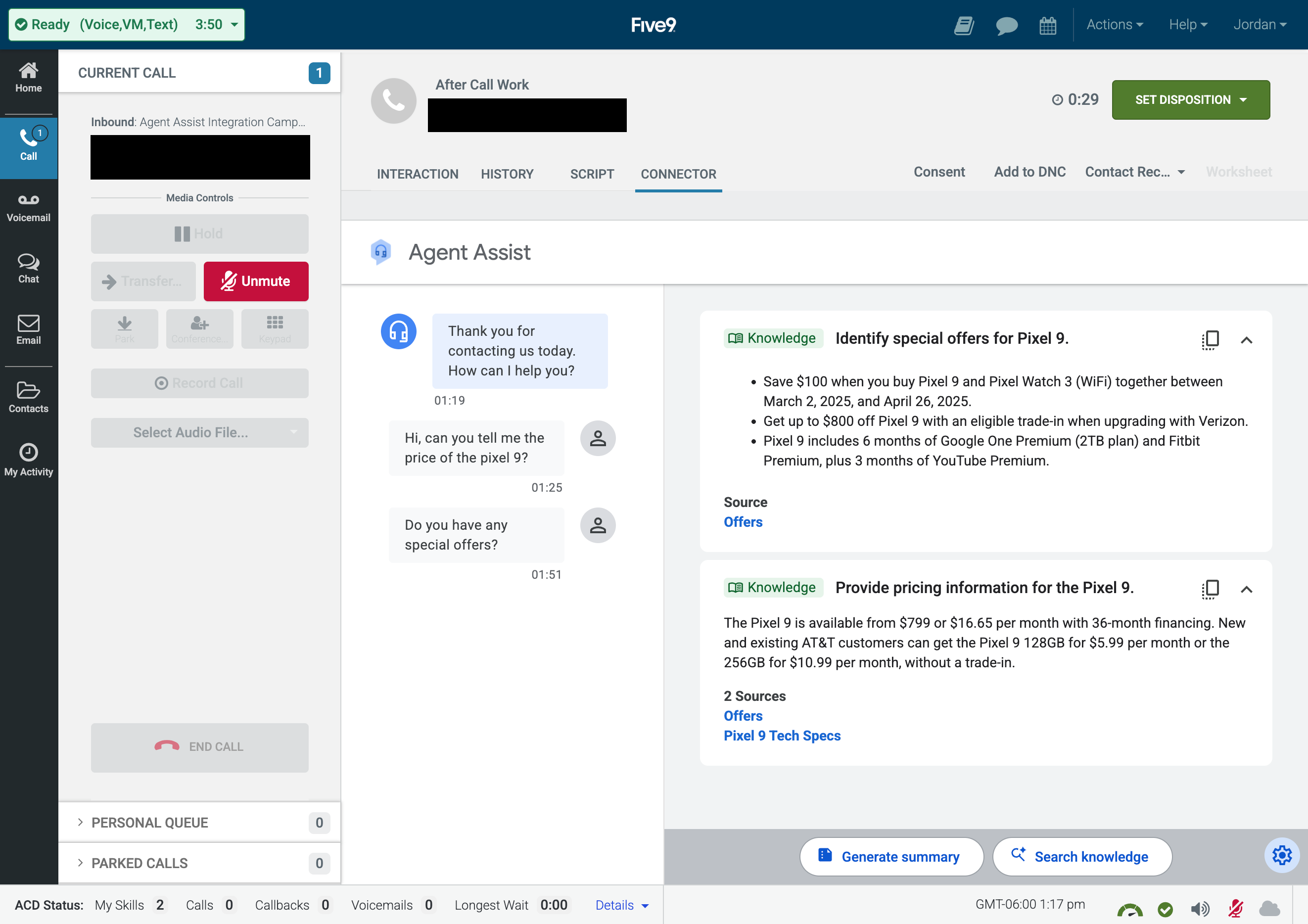Collapse the pricing information knowledge card
1308x924 pixels.
coord(1247,589)
